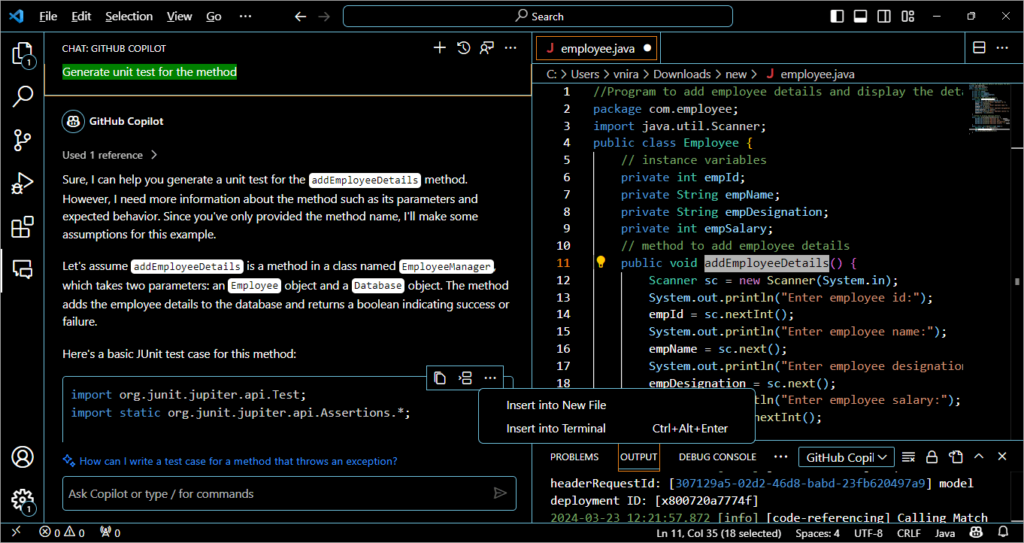Image resolution: width=1024 pixels, height=543 pixels.
Task: Open code block more actions ellipsis
Action: [490, 378]
